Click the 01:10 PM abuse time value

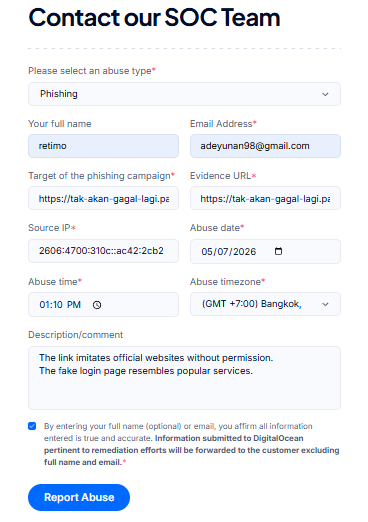click(60, 305)
